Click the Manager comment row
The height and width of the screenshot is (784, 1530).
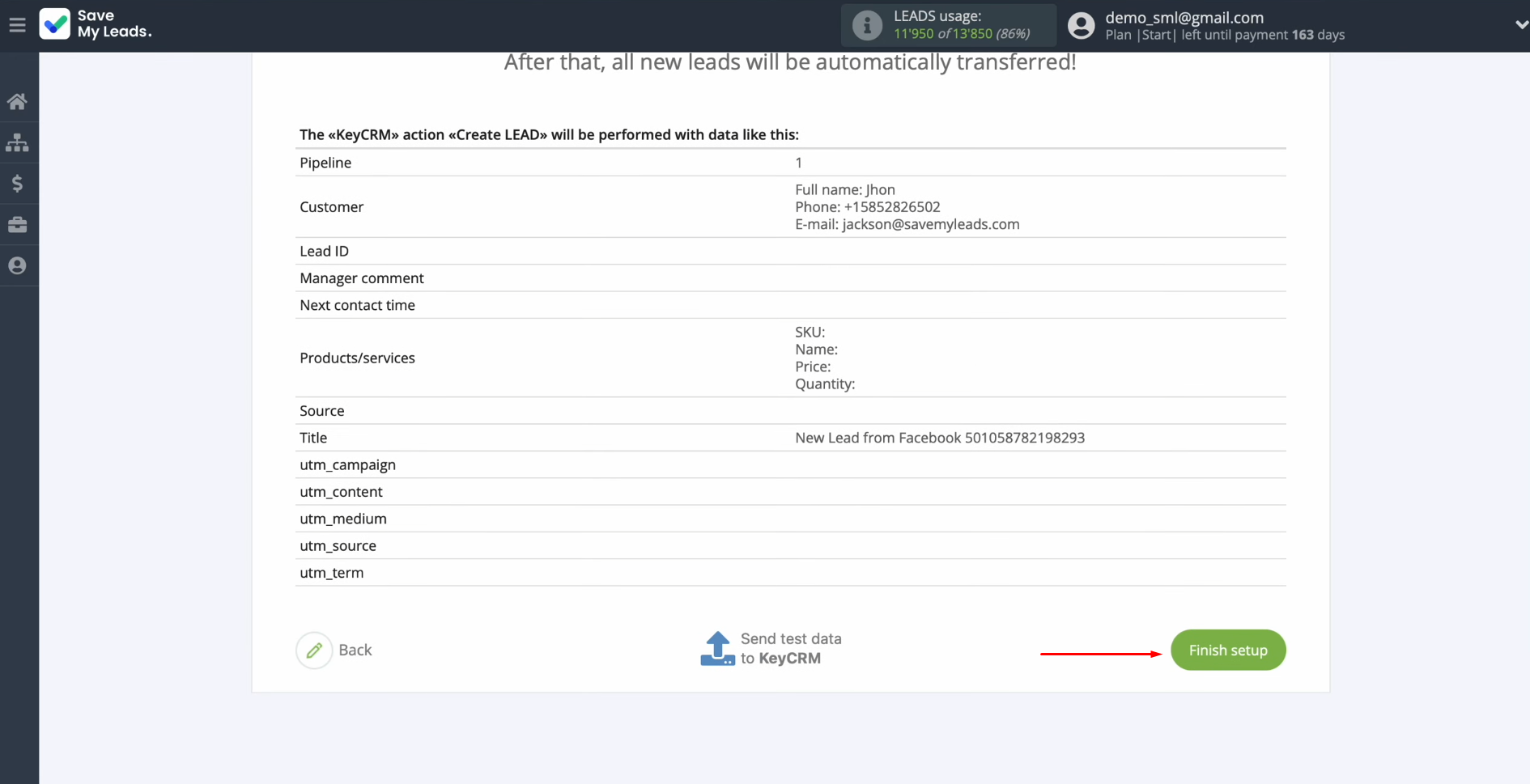click(790, 278)
